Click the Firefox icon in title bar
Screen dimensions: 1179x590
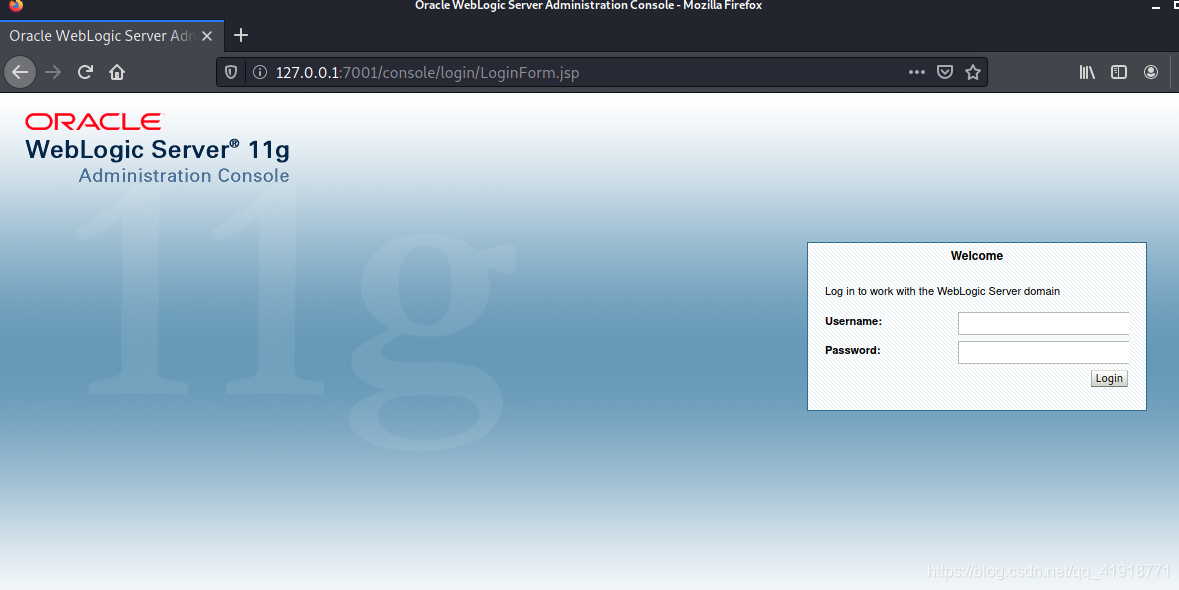(16, 5)
